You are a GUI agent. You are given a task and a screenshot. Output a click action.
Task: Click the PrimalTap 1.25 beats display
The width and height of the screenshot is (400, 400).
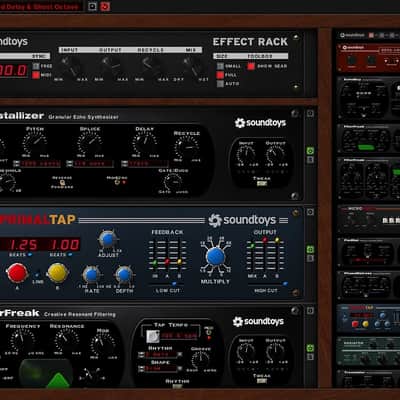coord(23,245)
